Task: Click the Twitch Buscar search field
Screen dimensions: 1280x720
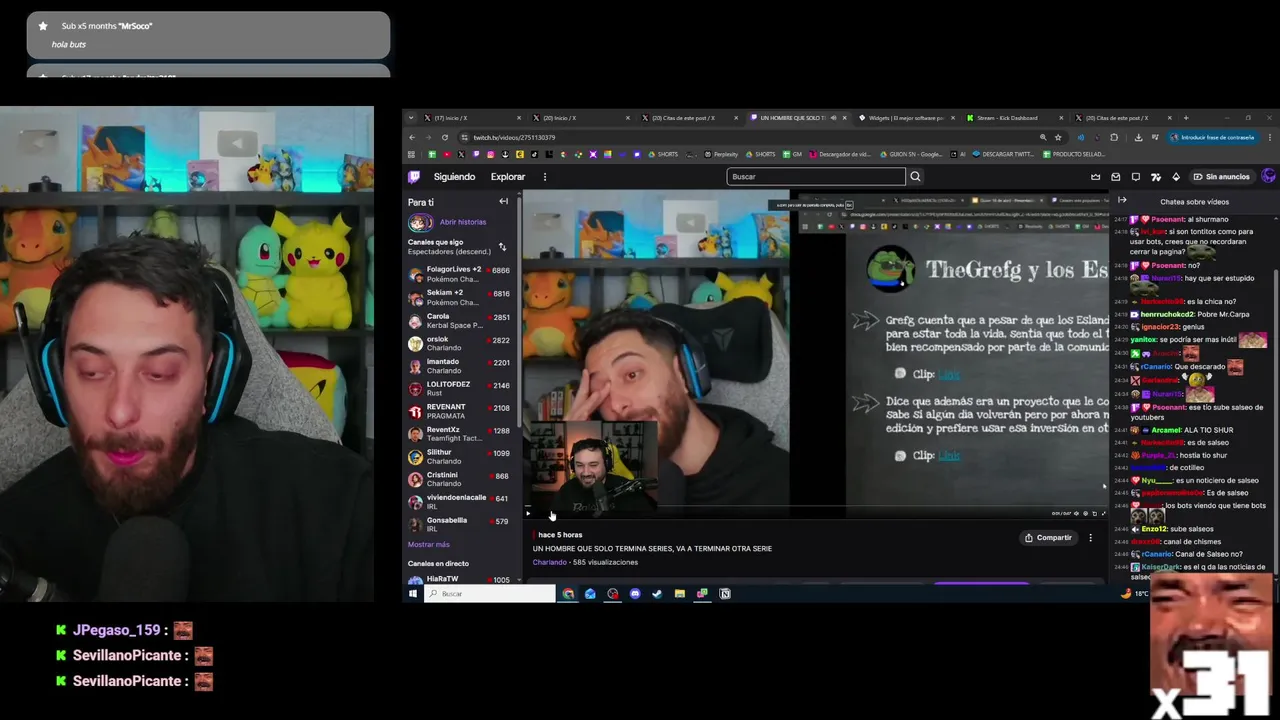Action: (x=816, y=177)
